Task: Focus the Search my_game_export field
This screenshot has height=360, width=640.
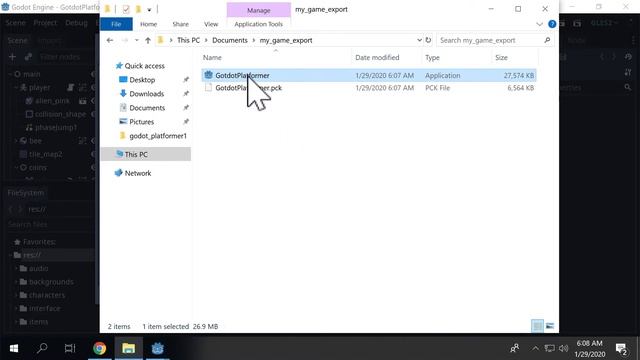Action: [490, 40]
